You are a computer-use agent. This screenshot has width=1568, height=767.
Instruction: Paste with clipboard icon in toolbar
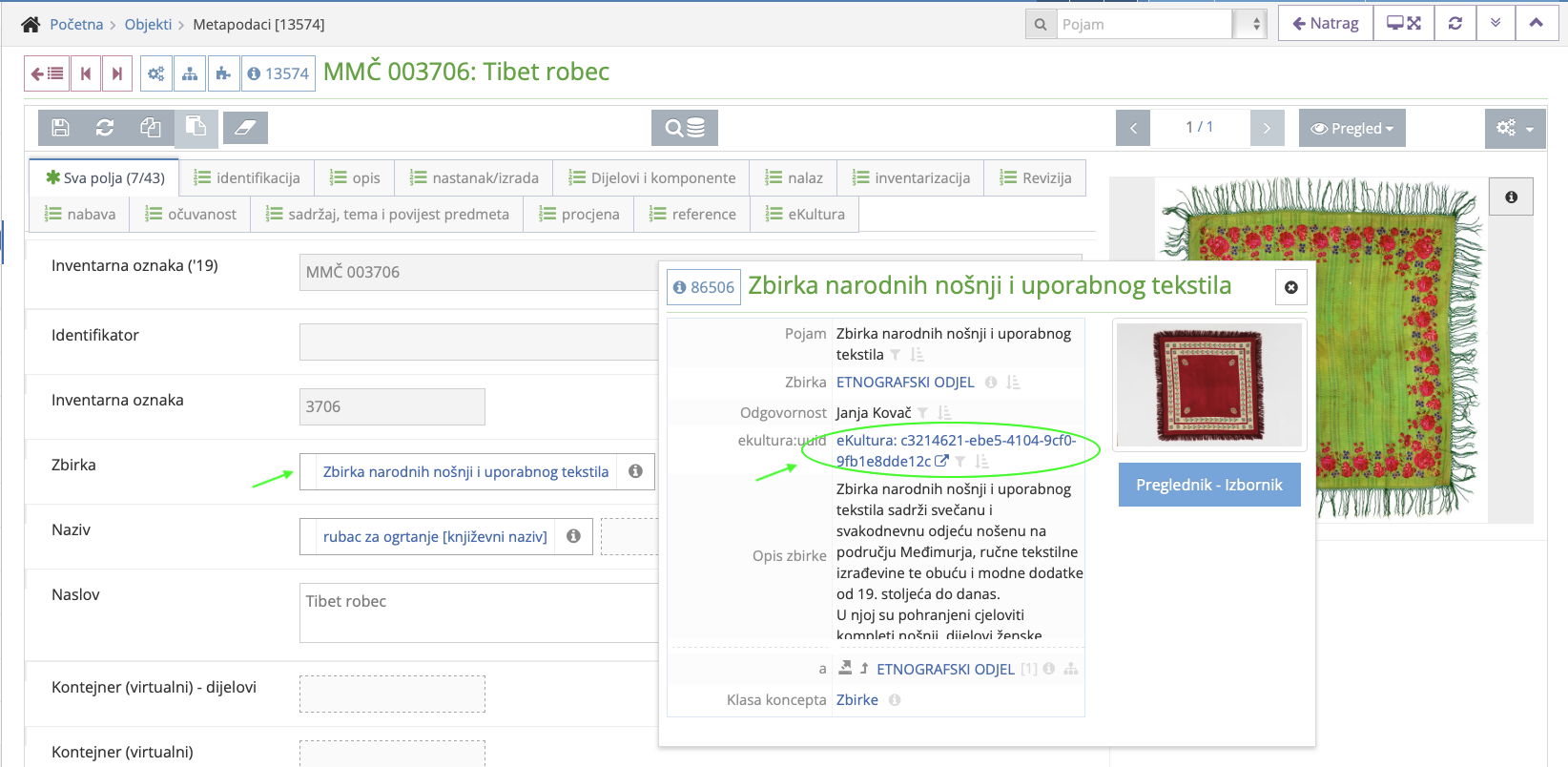(x=196, y=127)
